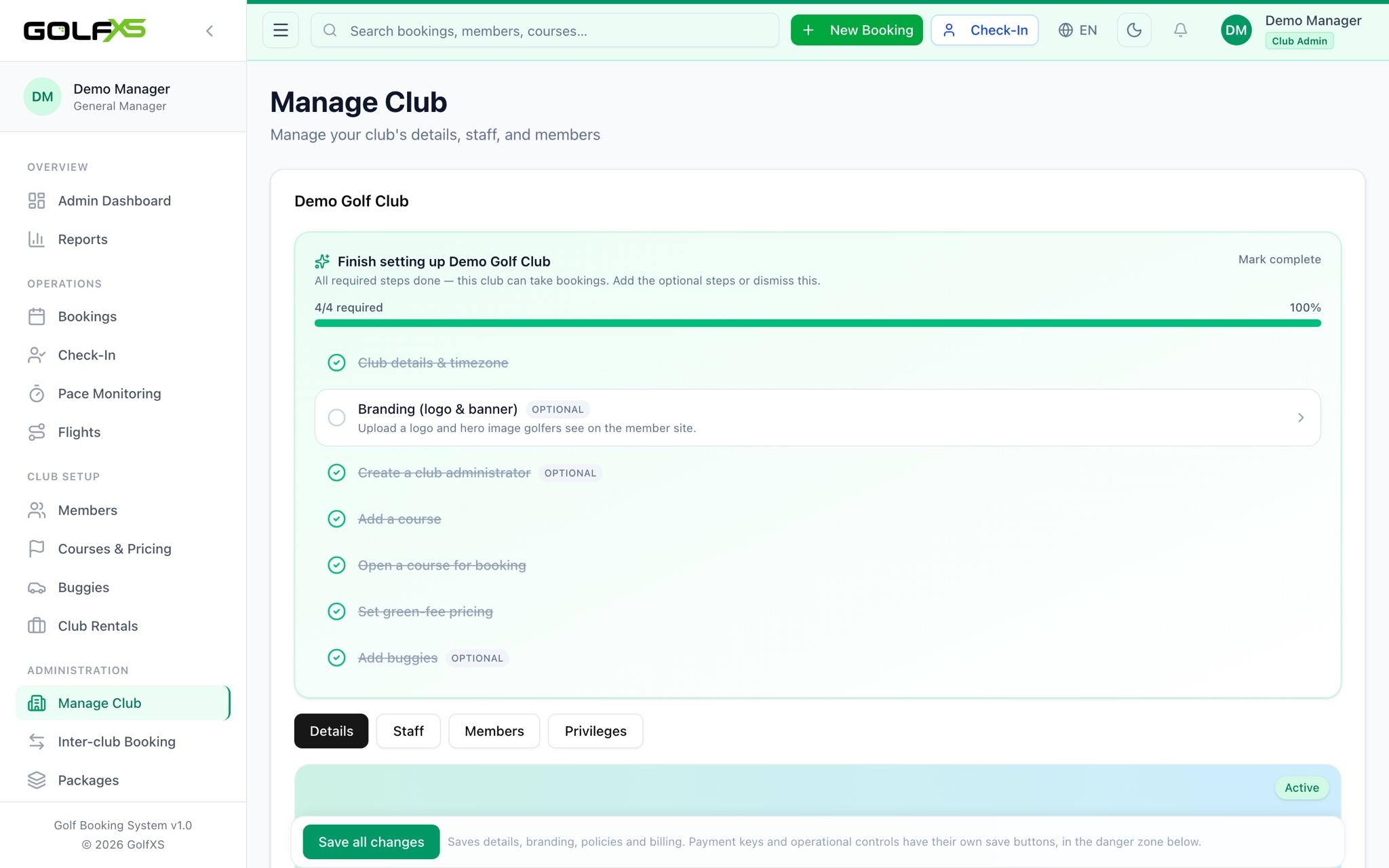Click the Create a club administrator checkmark
The height and width of the screenshot is (868, 1389).
tap(336, 473)
